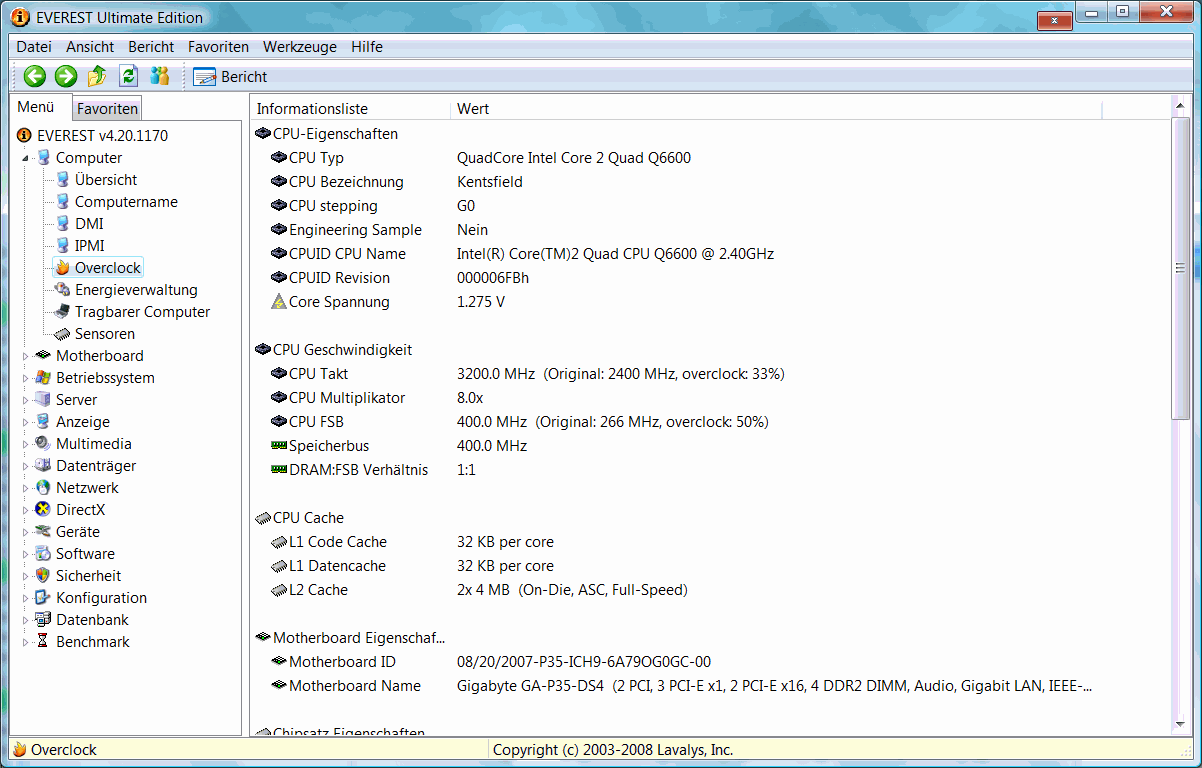The height and width of the screenshot is (768, 1202).
Task: Click the Computername icon in tree
Action: coord(62,201)
